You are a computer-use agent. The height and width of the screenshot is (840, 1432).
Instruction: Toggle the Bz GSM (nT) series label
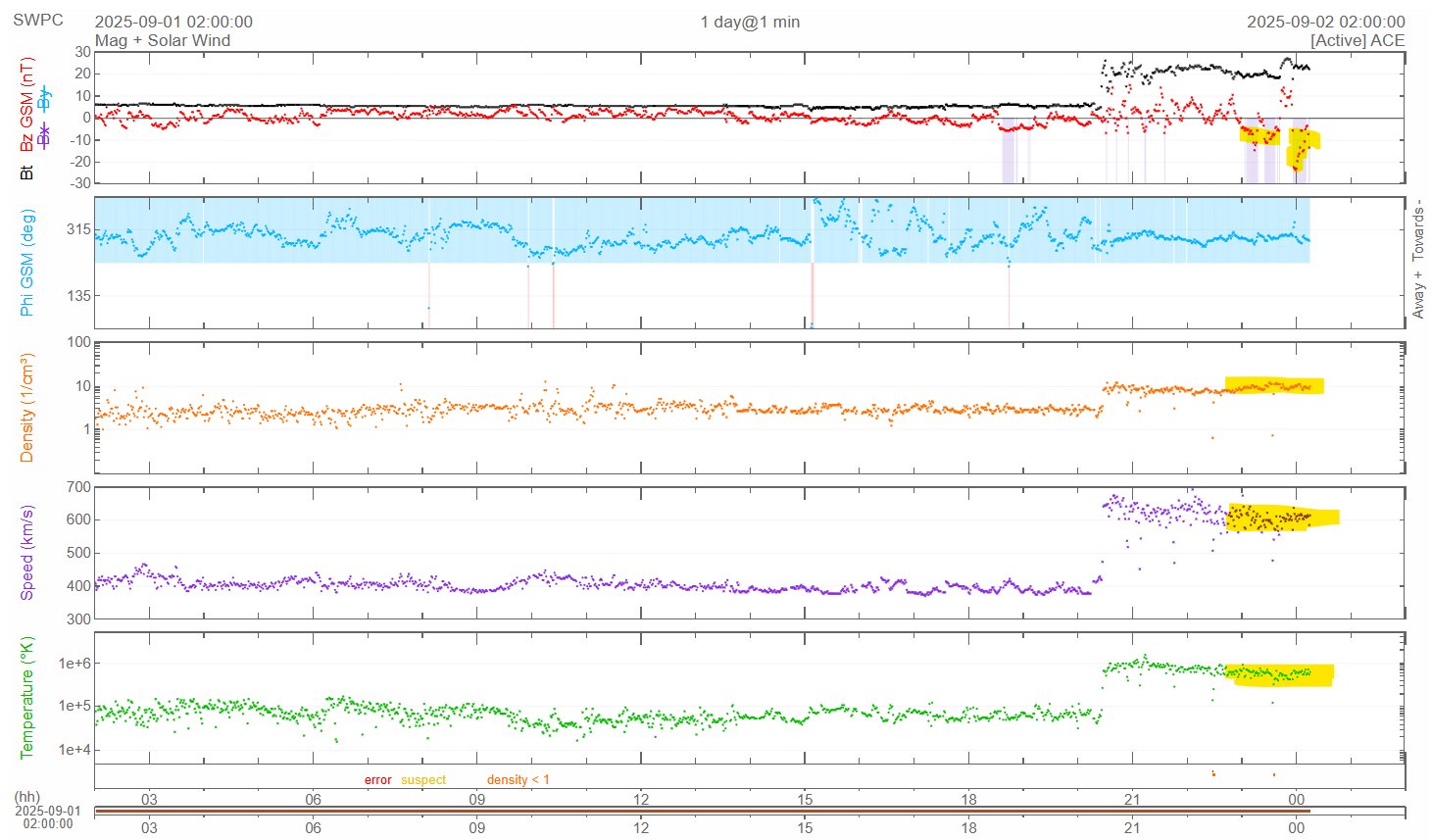point(26,104)
